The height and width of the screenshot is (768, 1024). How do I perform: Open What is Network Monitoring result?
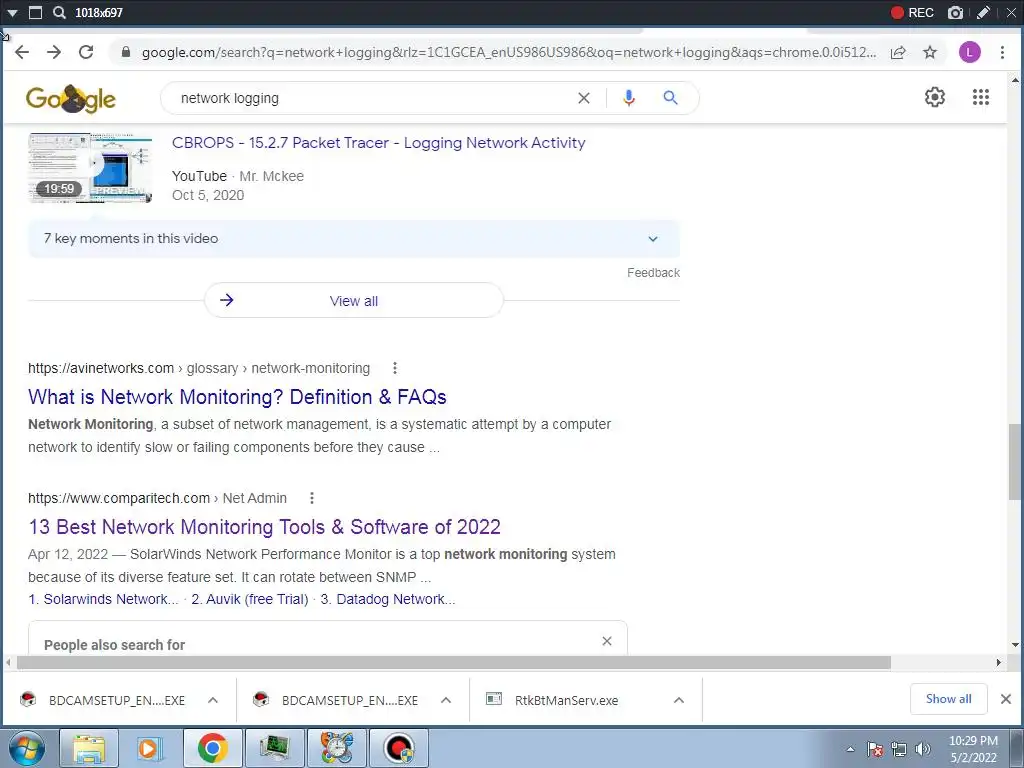coord(237,397)
